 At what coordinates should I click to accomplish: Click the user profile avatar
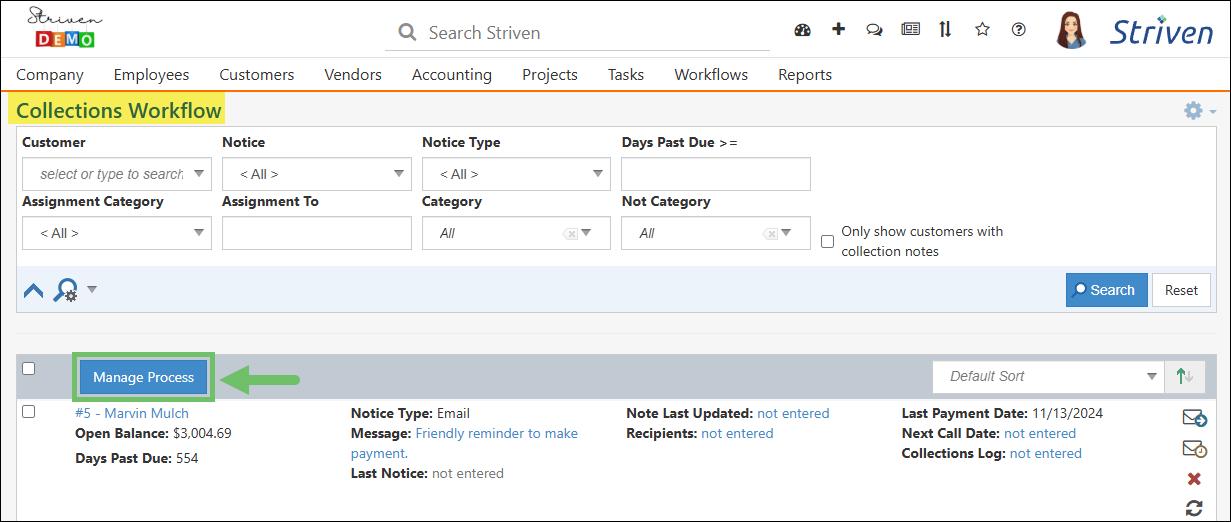point(1071,30)
